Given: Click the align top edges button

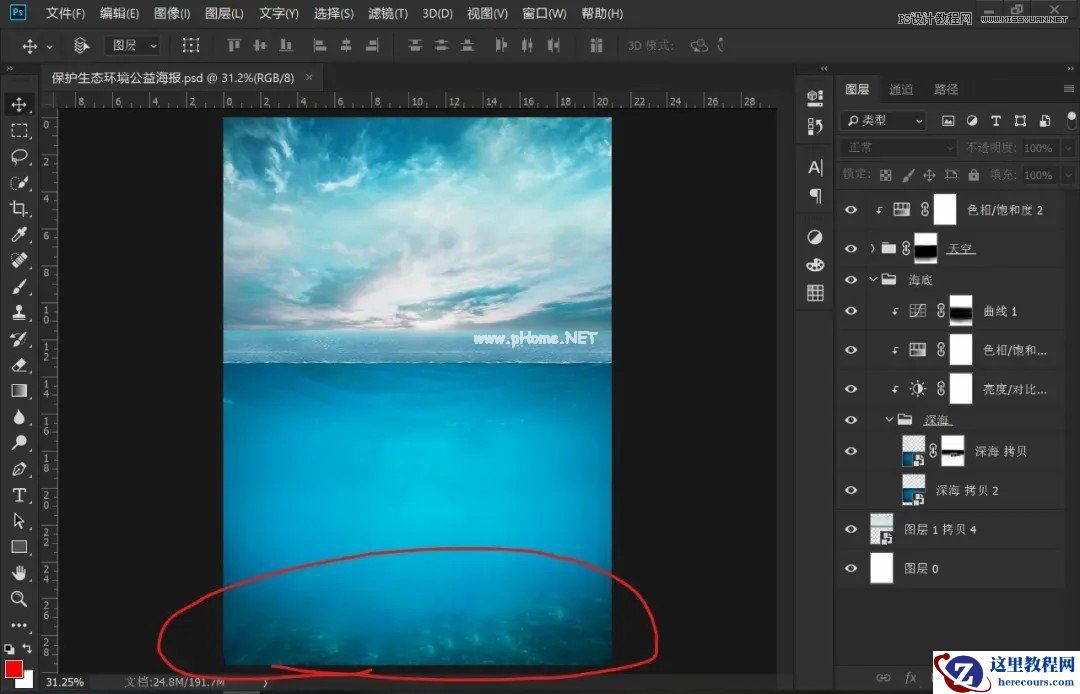Looking at the screenshot, I should [x=234, y=45].
